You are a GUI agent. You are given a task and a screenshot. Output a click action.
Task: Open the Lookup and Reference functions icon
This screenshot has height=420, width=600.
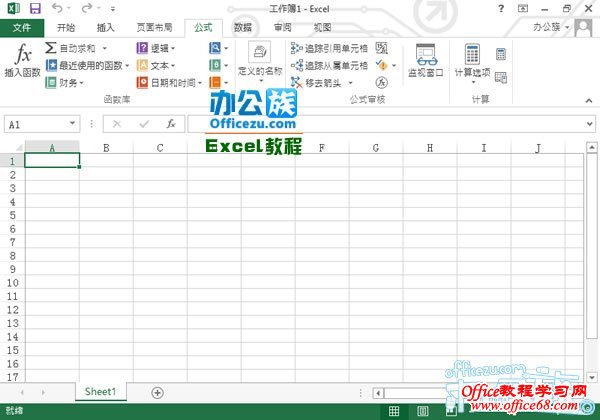[215, 48]
